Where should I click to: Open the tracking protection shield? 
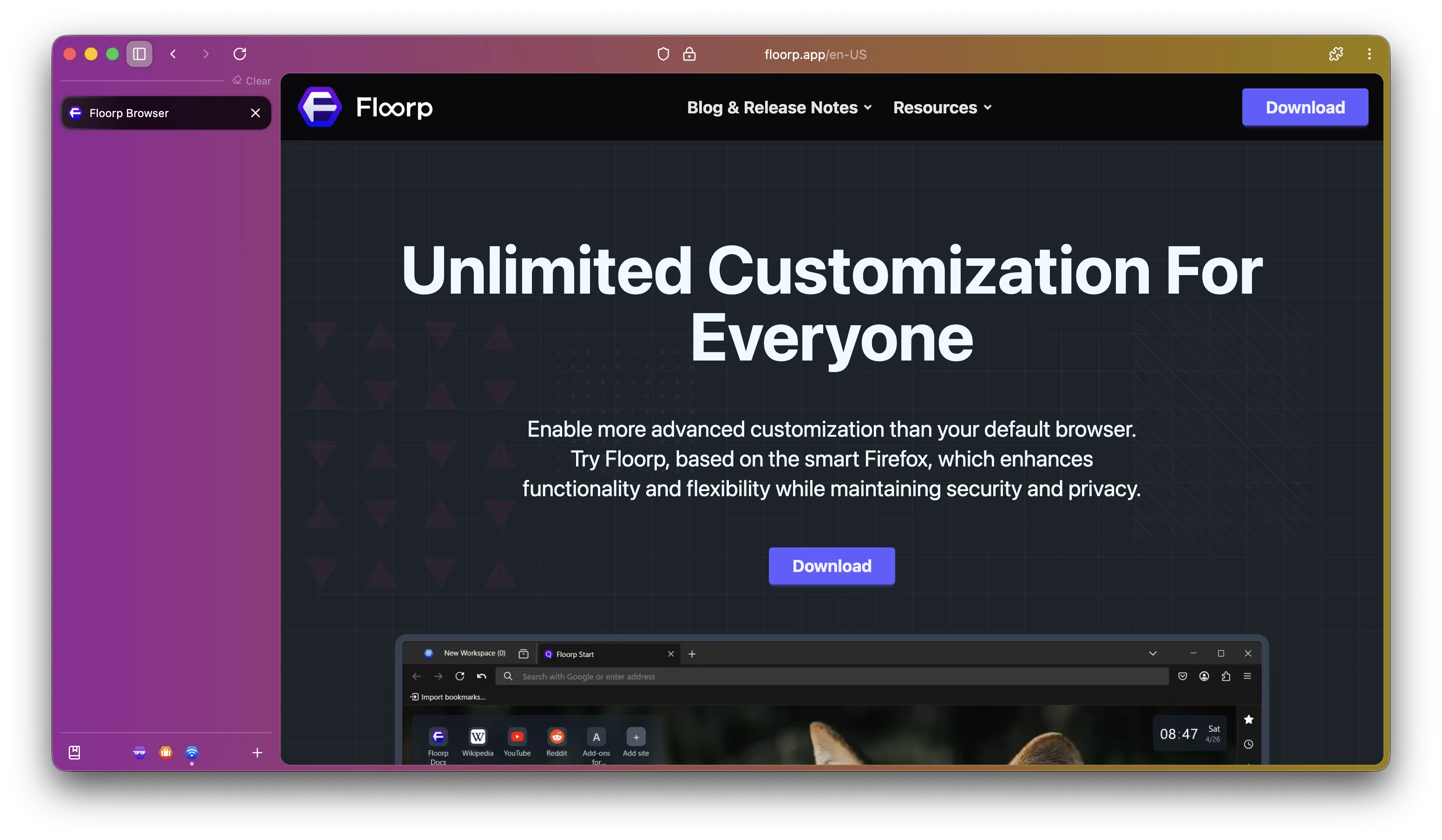coord(662,54)
